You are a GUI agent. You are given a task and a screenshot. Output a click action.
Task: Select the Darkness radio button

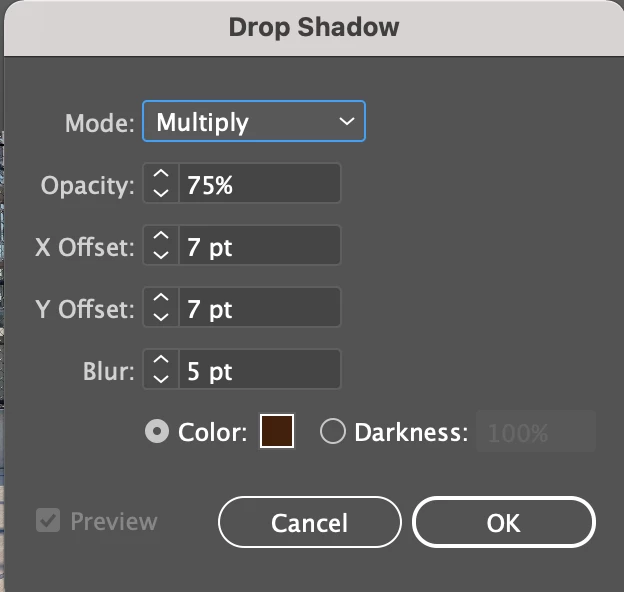(x=333, y=431)
